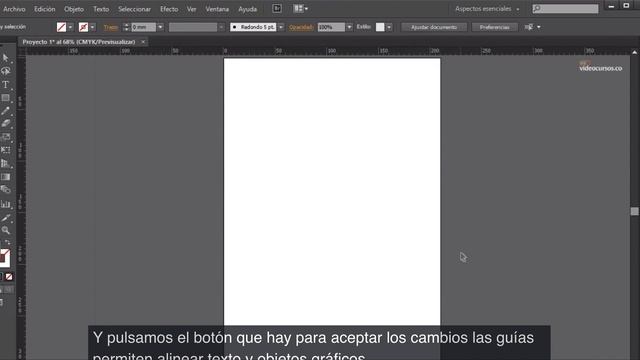Click into the stroke weight field
The width and height of the screenshot is (640, 360).
tap(143, 27)
